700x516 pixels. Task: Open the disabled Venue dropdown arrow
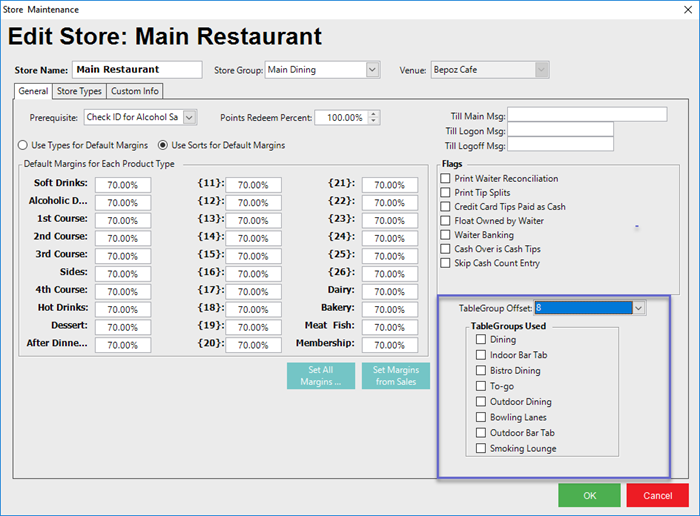pos(541,70)
